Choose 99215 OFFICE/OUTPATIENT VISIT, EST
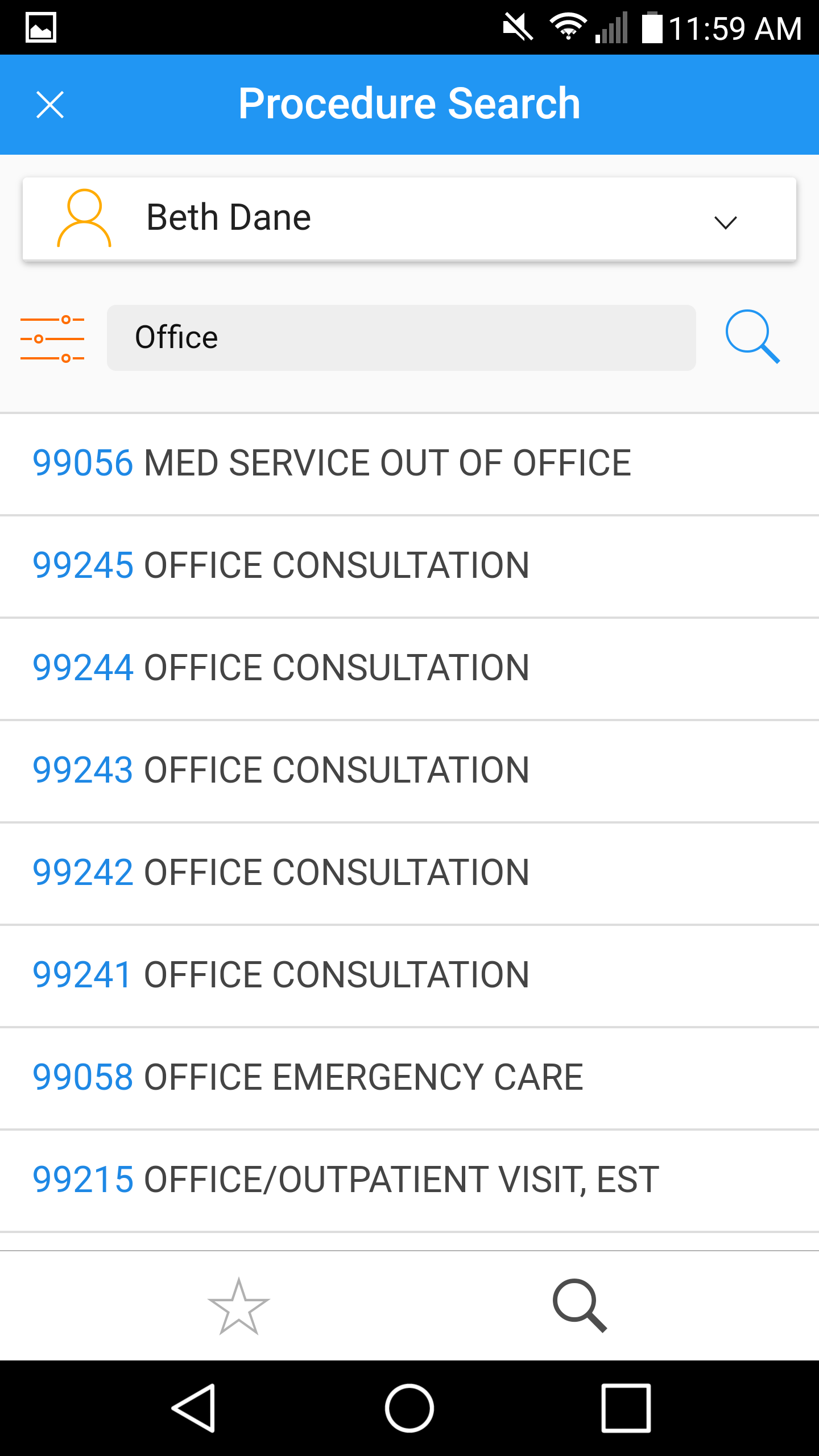 tap(409, 1181)
